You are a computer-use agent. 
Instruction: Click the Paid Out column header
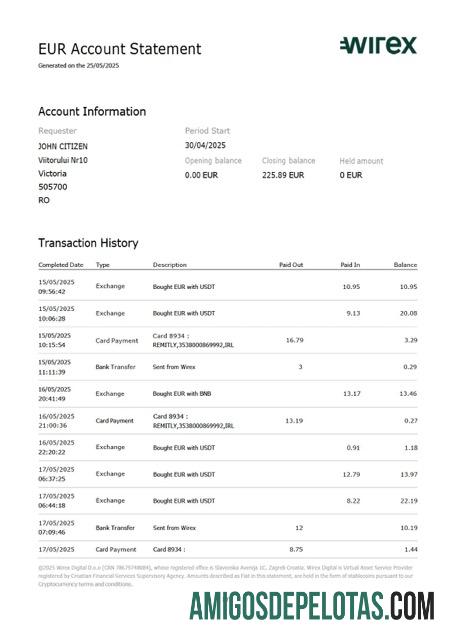[x=291, y=265]
